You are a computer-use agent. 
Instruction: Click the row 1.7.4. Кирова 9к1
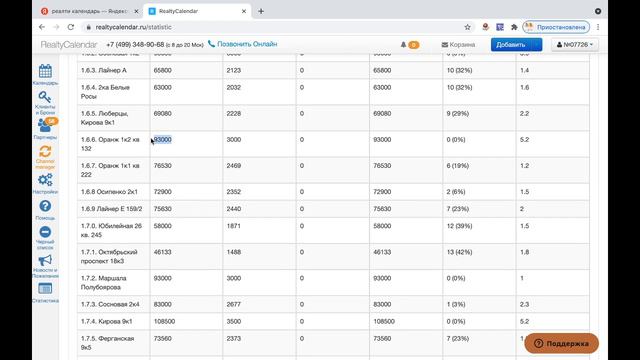click(x=333, y=322)
